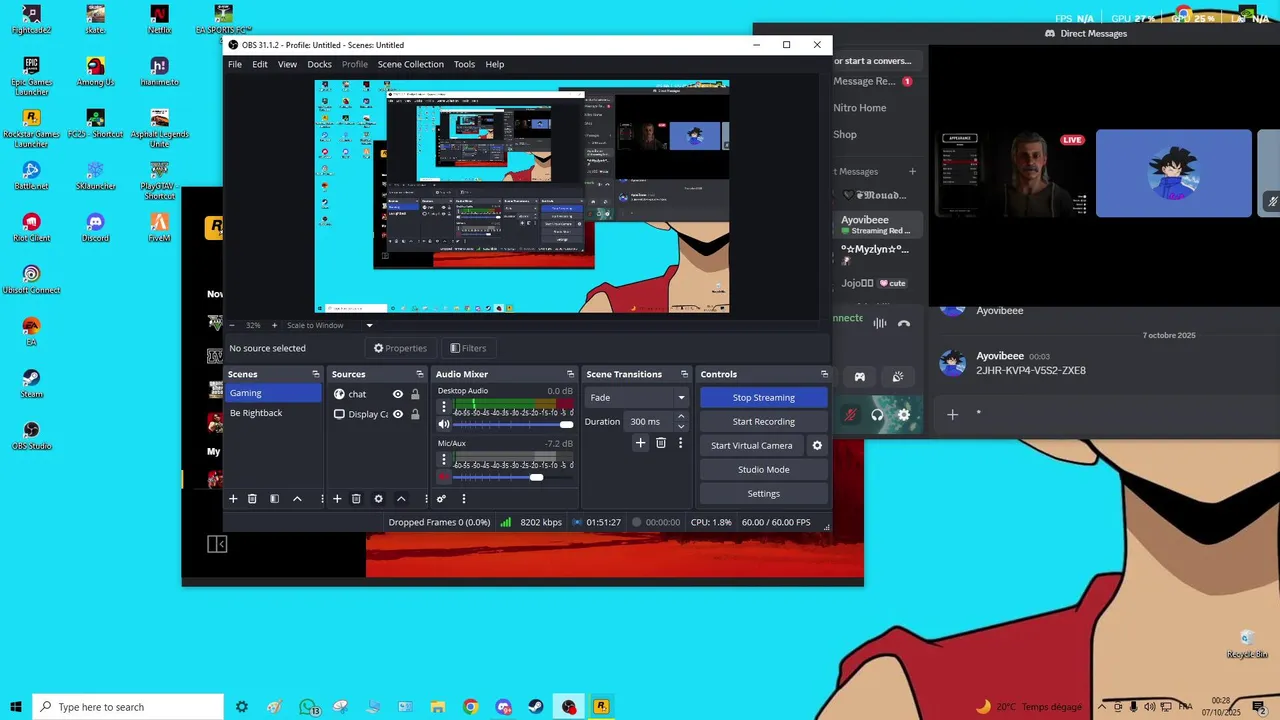The image size is (1280, 720).
Task: Open Nitro Home in Discord
Action: (860, 108)
